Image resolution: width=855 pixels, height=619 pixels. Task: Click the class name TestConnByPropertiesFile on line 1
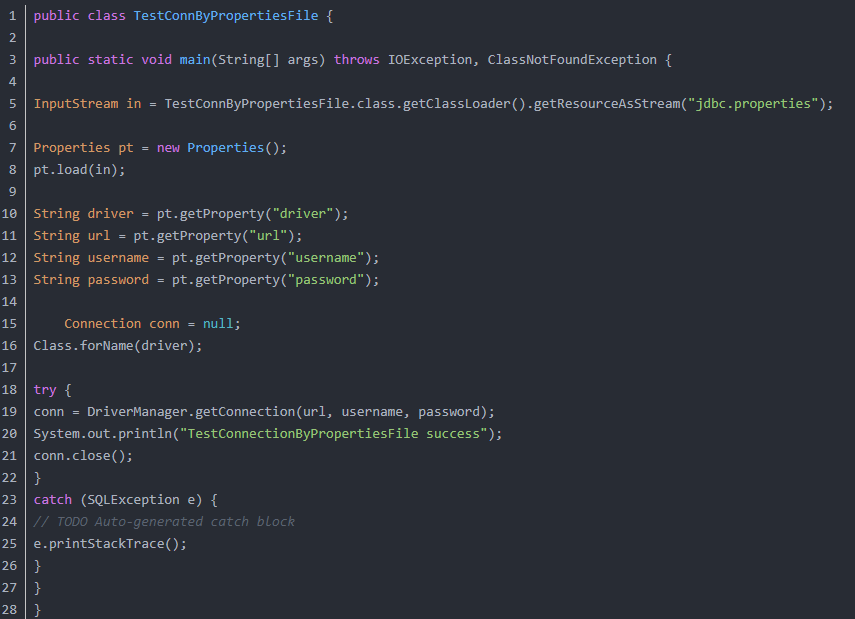[x=226, y=16]
